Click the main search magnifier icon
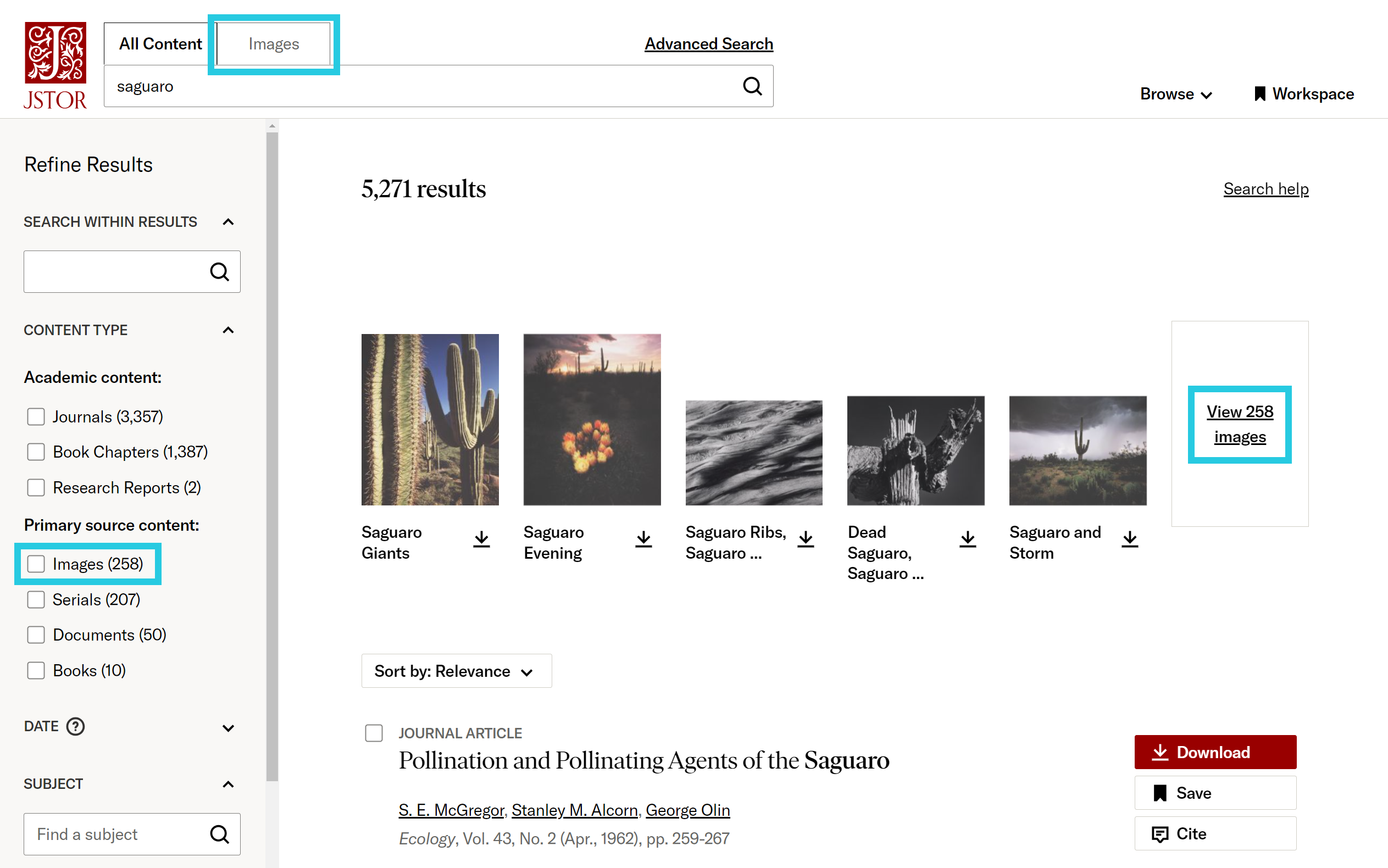The width and height of the screenshot is (1388, 868). (x=752, y=86)
